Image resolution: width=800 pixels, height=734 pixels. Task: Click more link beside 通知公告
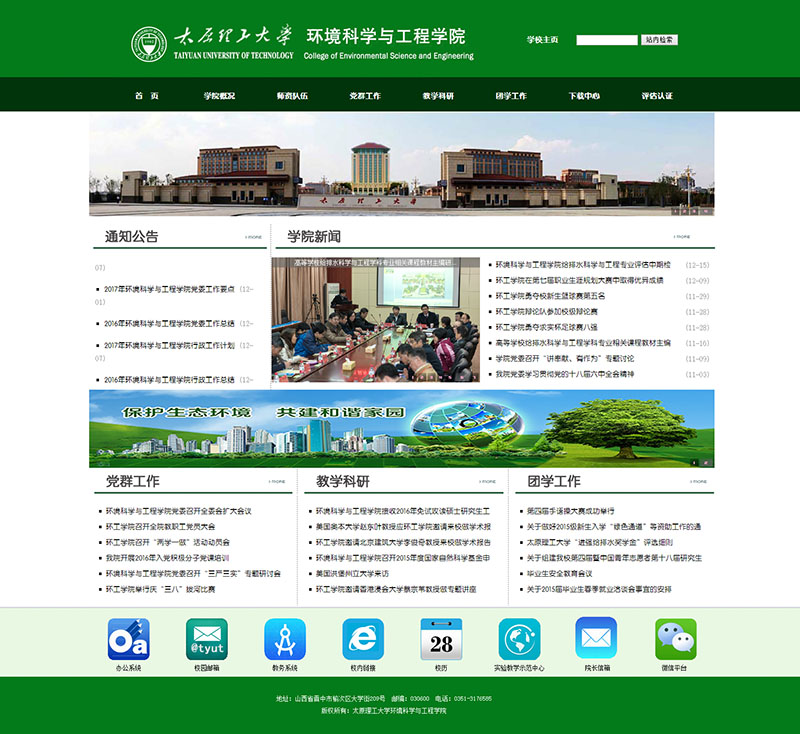tap(254, 237)
